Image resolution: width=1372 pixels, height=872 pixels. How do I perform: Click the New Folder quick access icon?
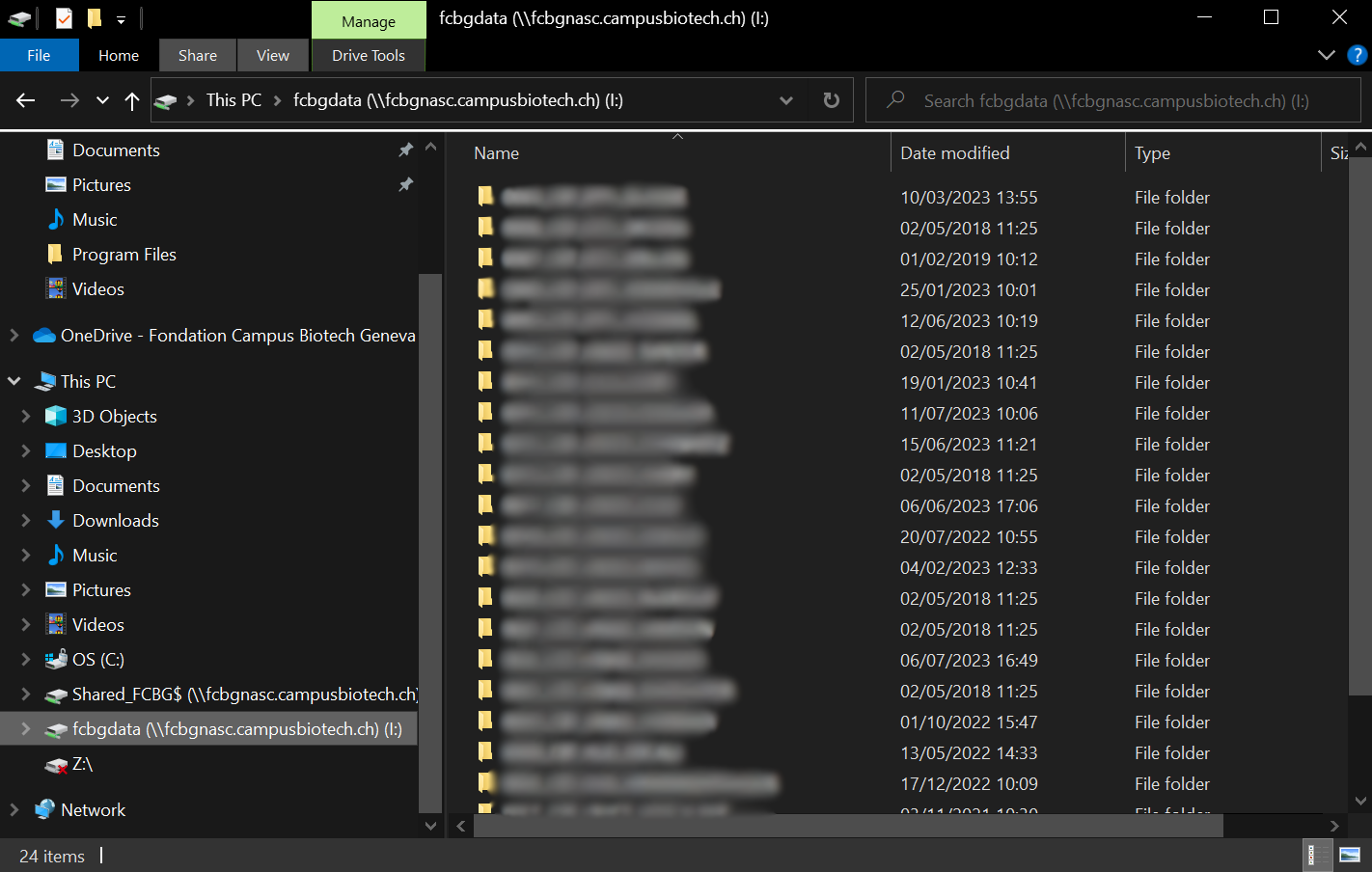94,18
